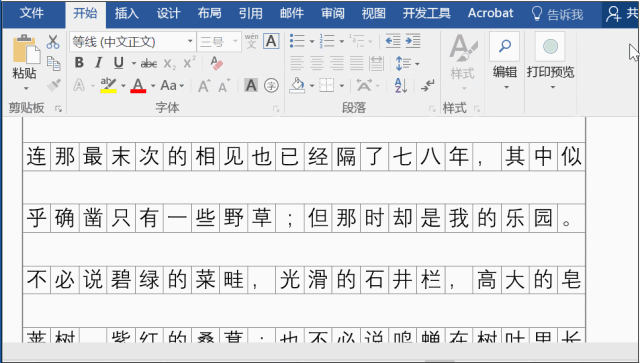Click the Sort A-Z icon
Image resolution: width=640 pixels, height=363 pixels.
401,85
